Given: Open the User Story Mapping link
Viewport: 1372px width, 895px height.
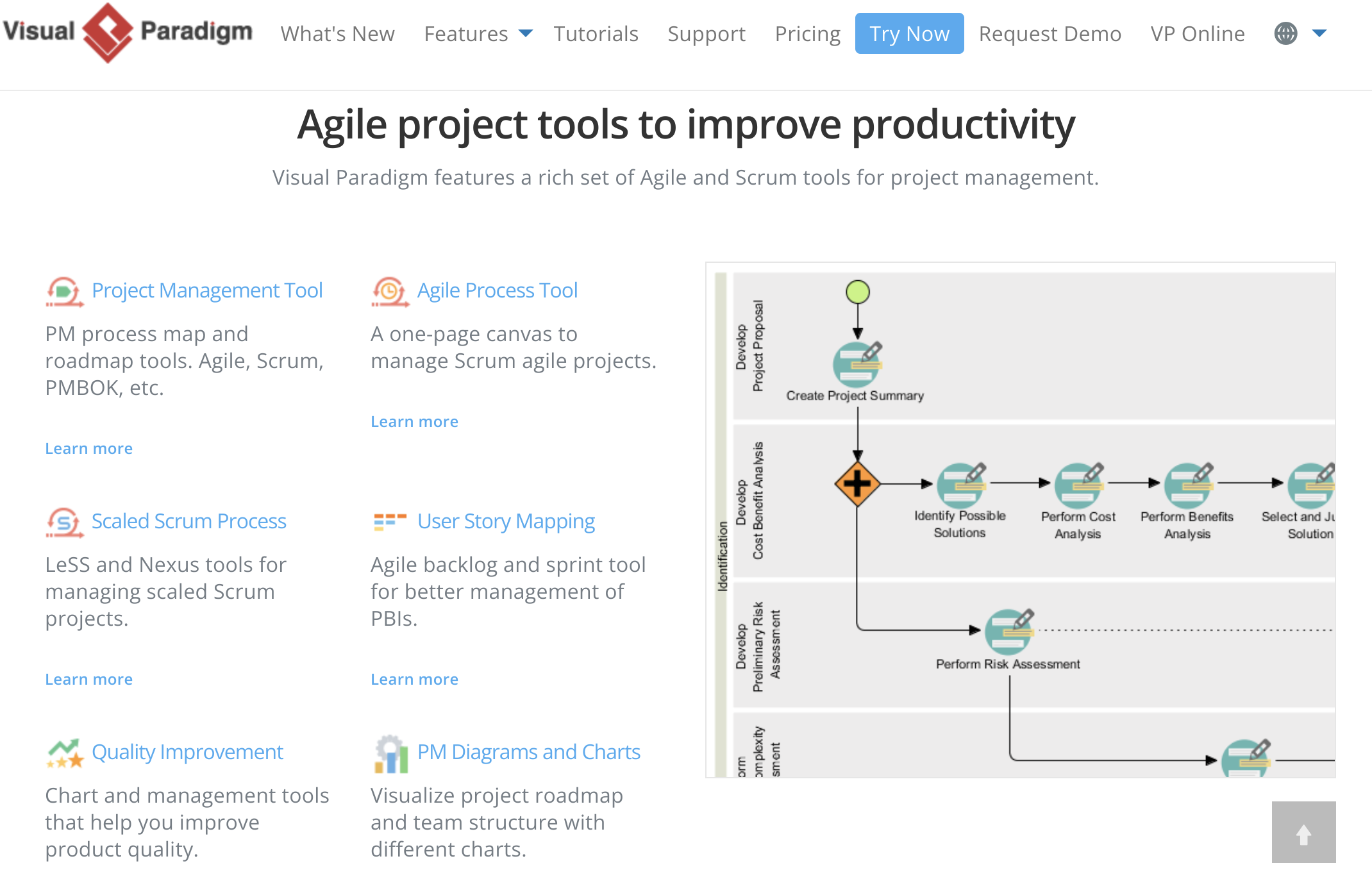Looking at the screenshot, I should coord(506,521).
